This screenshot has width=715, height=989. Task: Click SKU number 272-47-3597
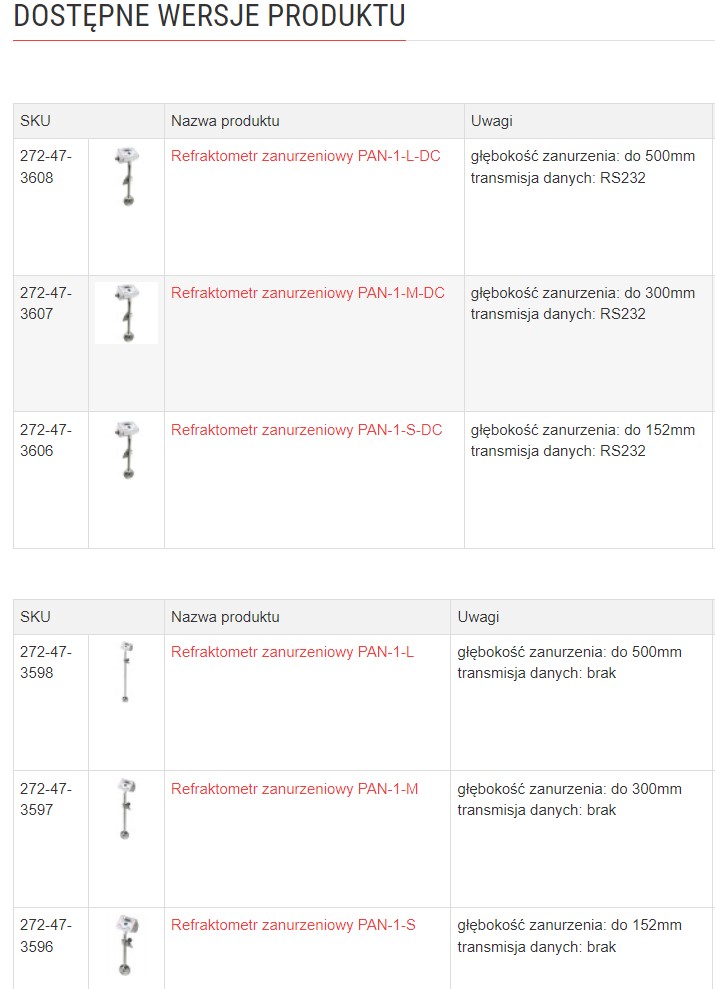coord(46,799)
